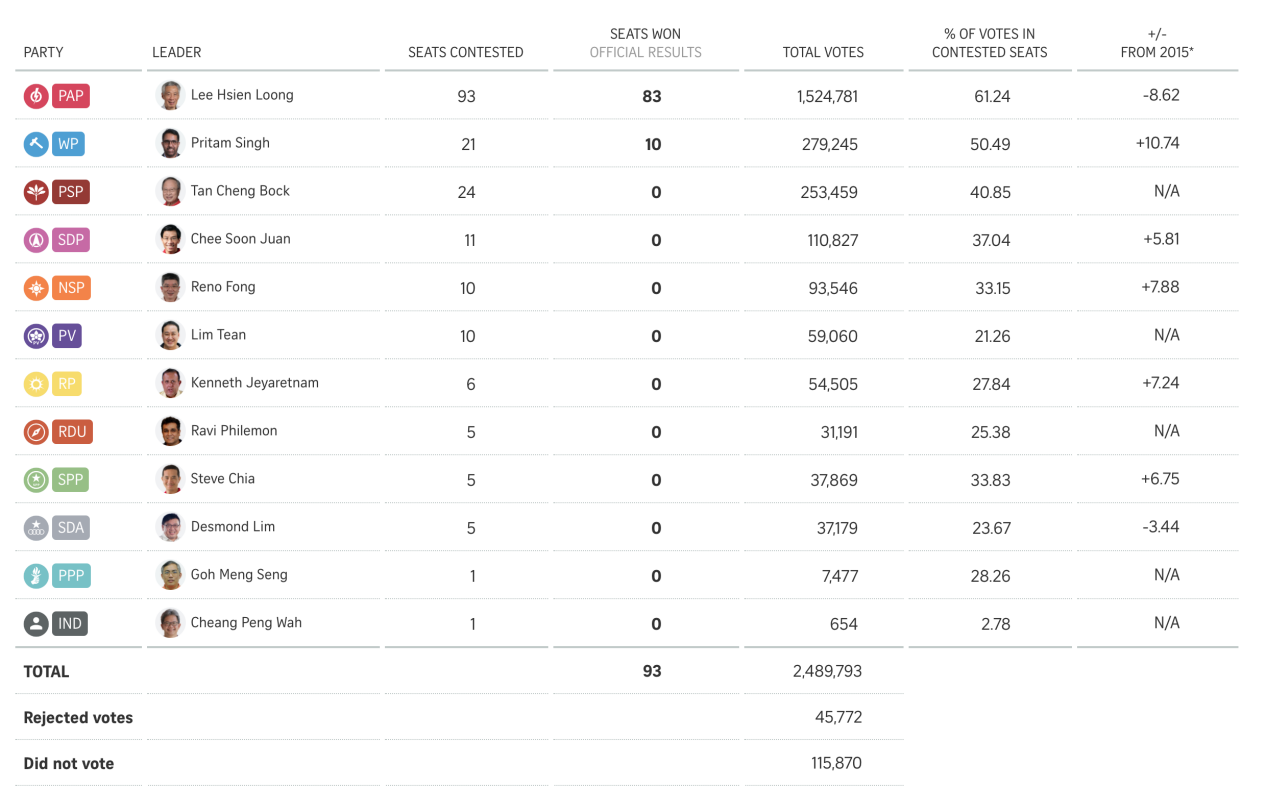The width and height of the screenshot is (1266, 789).
Task: Click Lee Hsien Loong's portrait photo
Action: [171, 95]
